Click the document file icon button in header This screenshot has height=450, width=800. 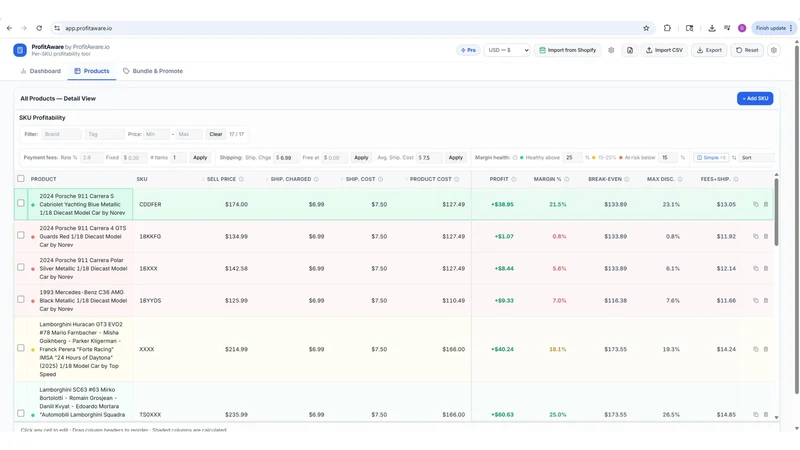tap(630, 50)
